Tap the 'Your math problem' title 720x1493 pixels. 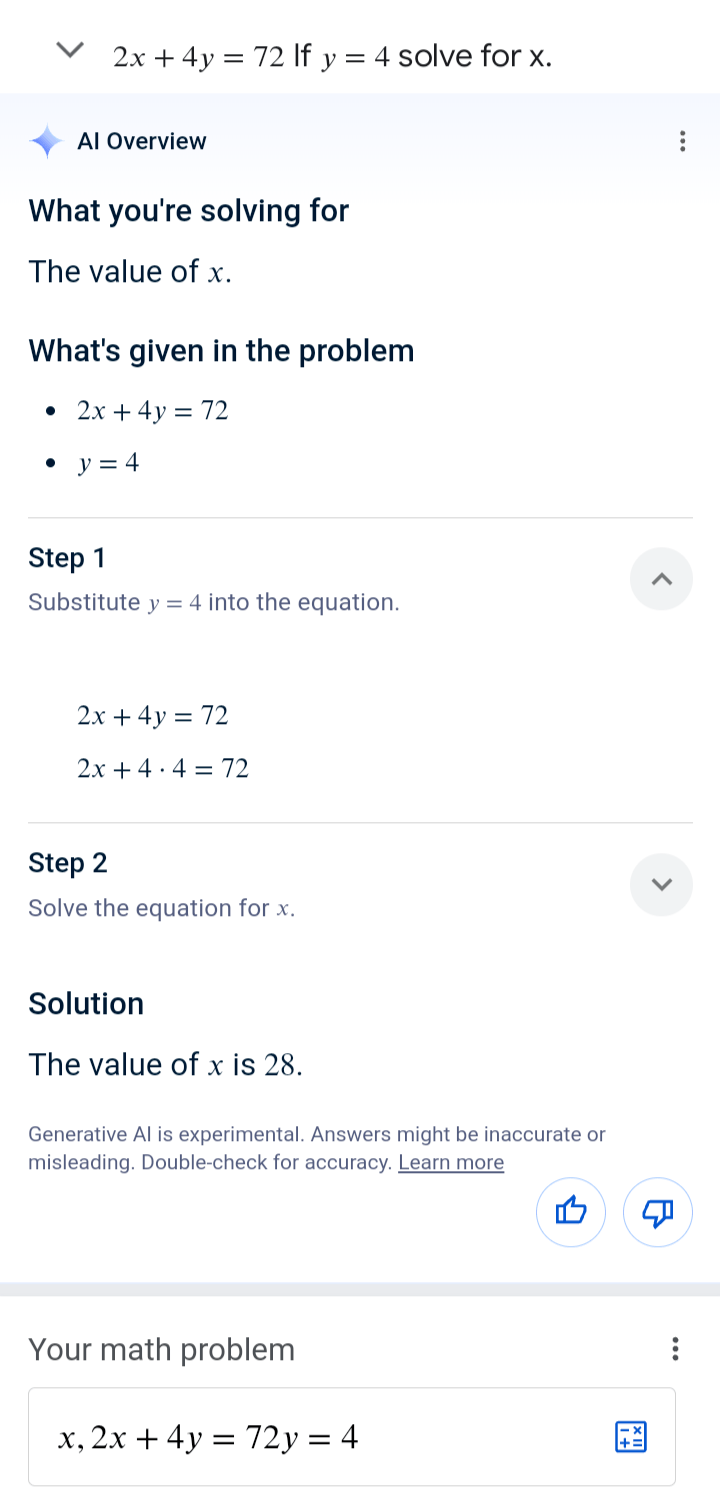162,1350
